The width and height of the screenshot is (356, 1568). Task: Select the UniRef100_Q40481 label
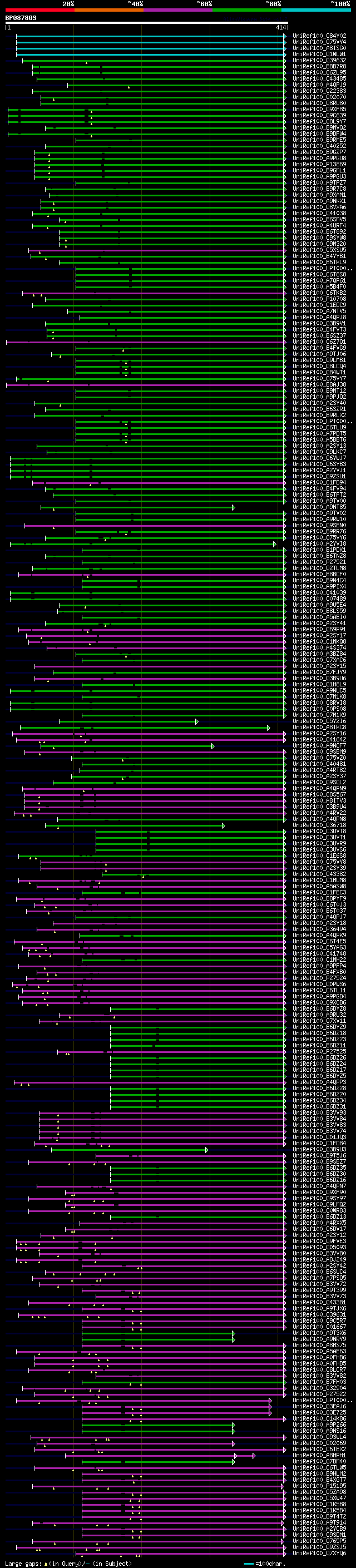click(319, 764)
